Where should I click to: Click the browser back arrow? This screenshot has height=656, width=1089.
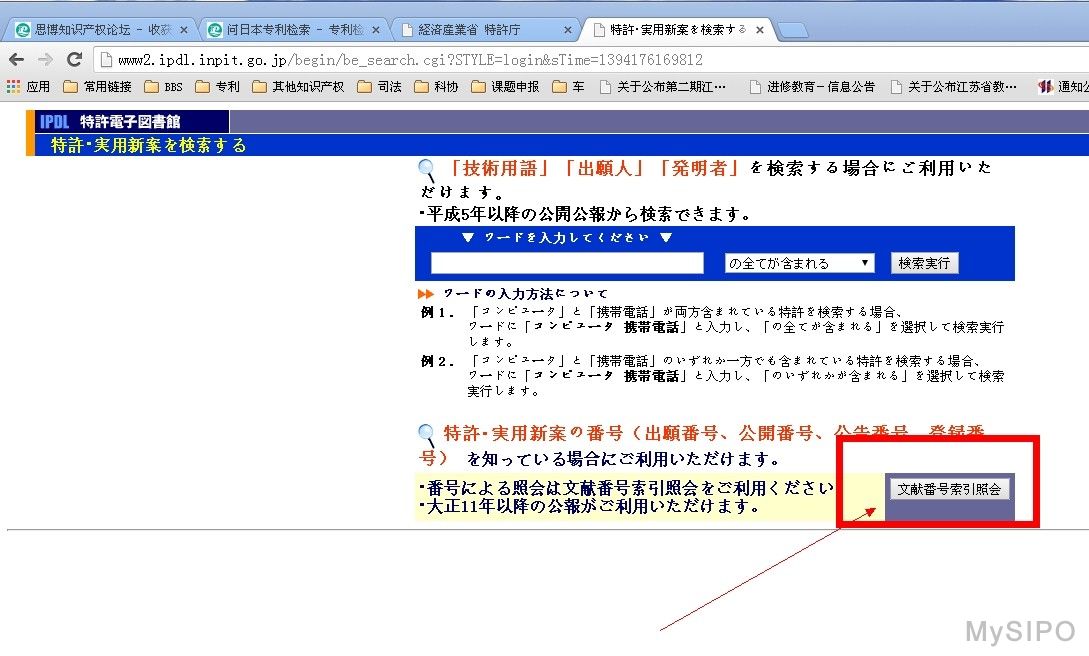coord(17,60)
